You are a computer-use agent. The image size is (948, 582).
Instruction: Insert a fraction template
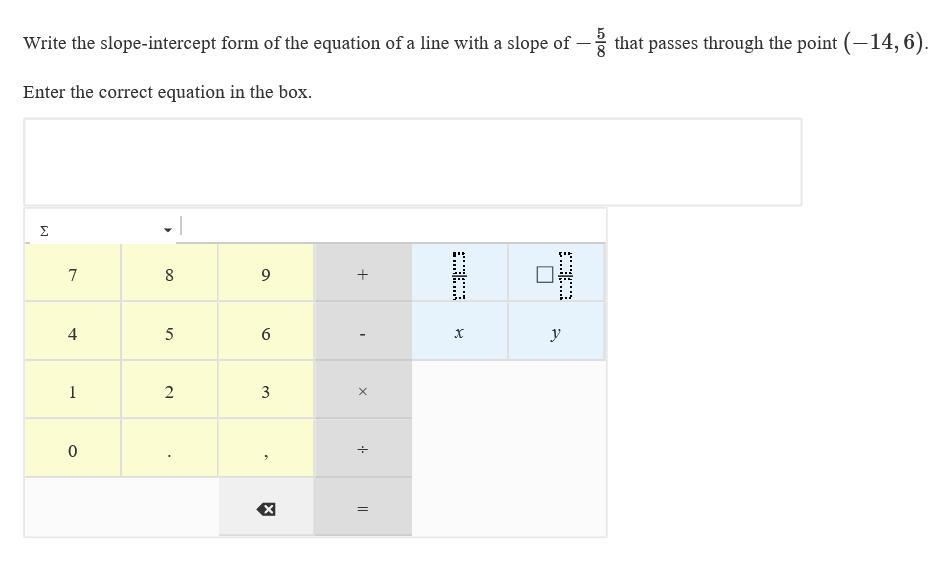point(459,274)
